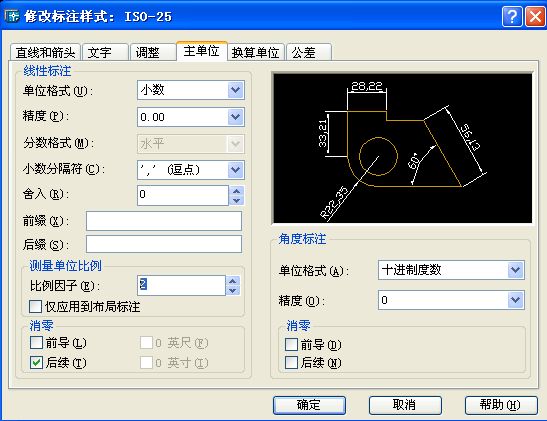The height and width of the screenshot is (421, 547).
Task: Click into the 舍入 input field
Action: coord(183,195)
